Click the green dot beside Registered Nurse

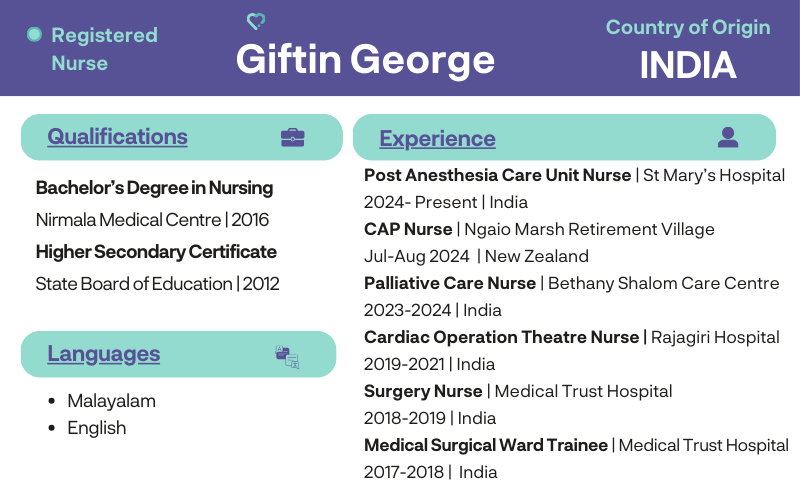click(34, 35)
